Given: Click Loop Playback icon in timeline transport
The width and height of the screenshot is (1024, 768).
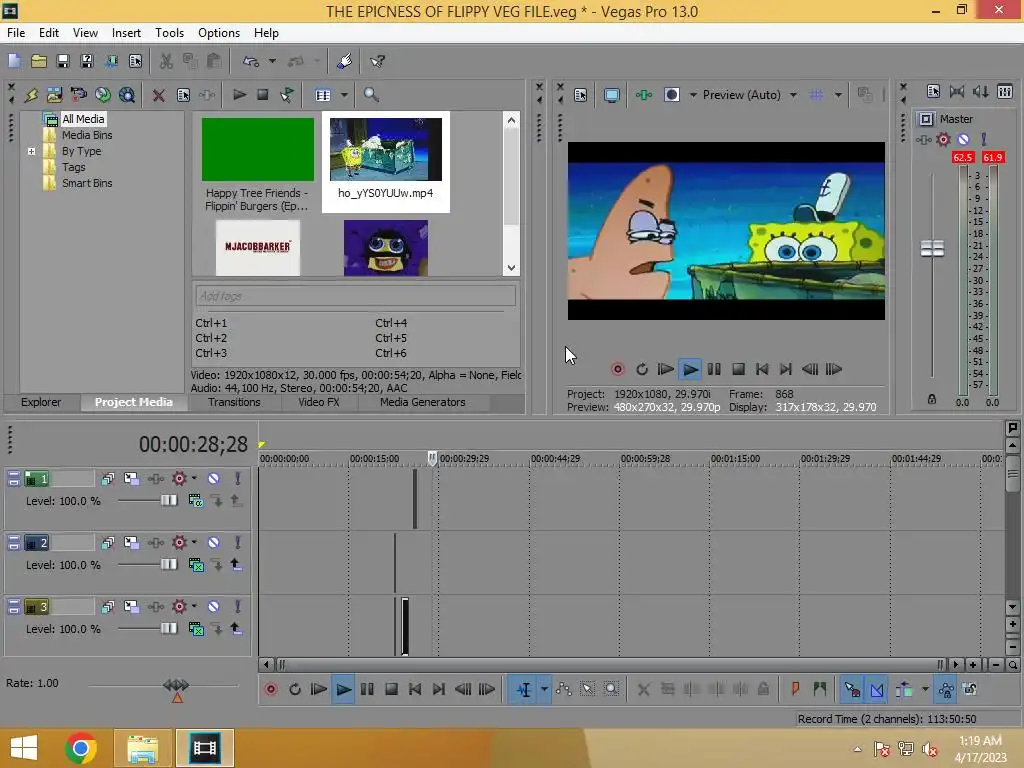Looking at the screenshot, I should (295, 689).
